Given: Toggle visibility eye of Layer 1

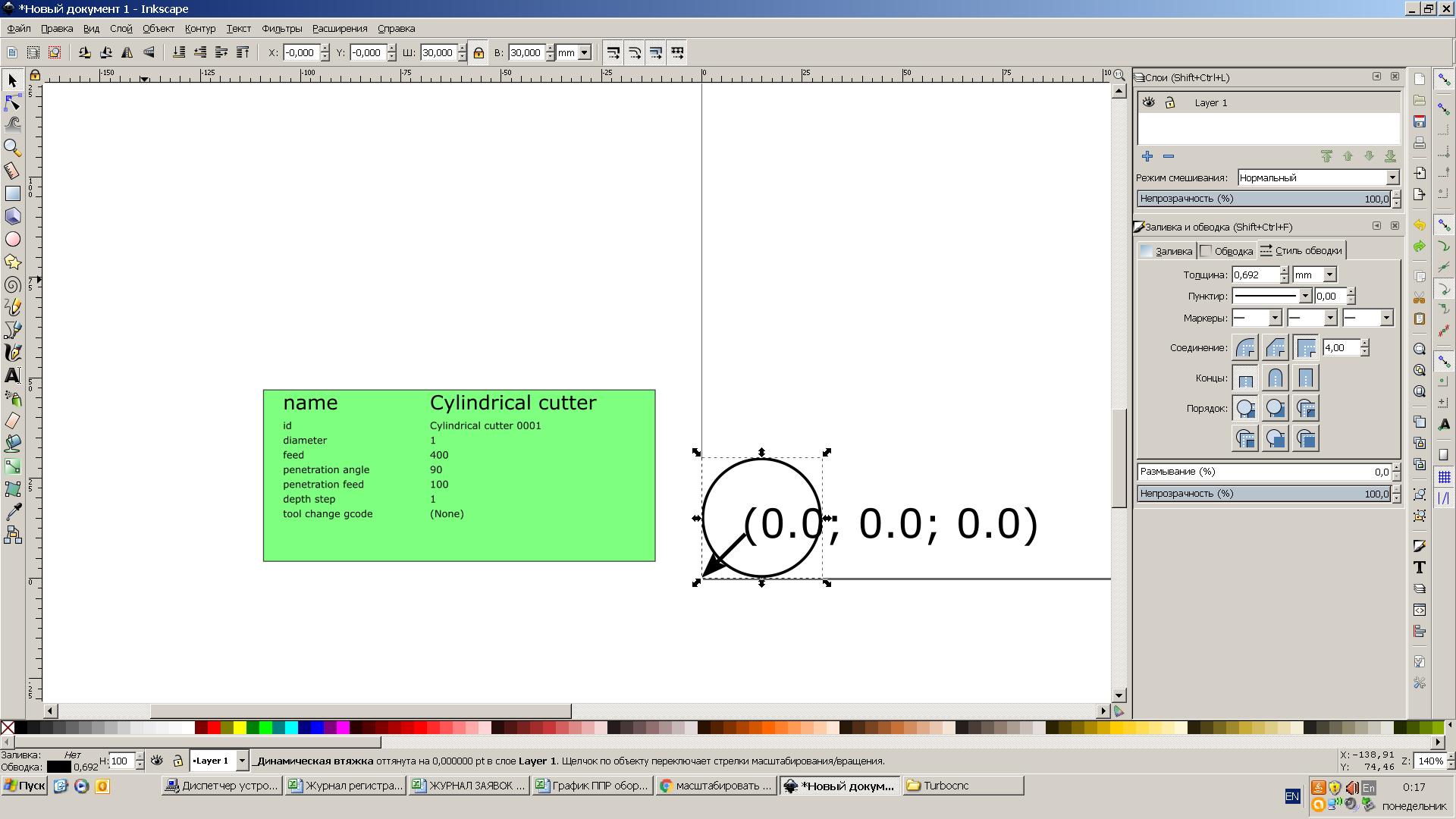Looking at the screenshot, I should 1148,102.
